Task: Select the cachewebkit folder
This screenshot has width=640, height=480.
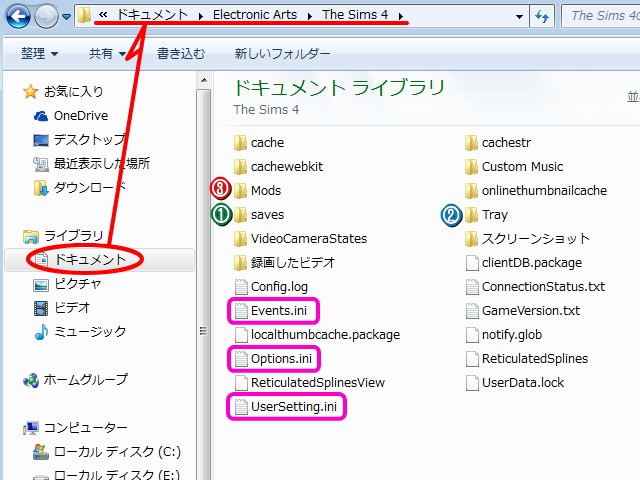Action: 278,167
